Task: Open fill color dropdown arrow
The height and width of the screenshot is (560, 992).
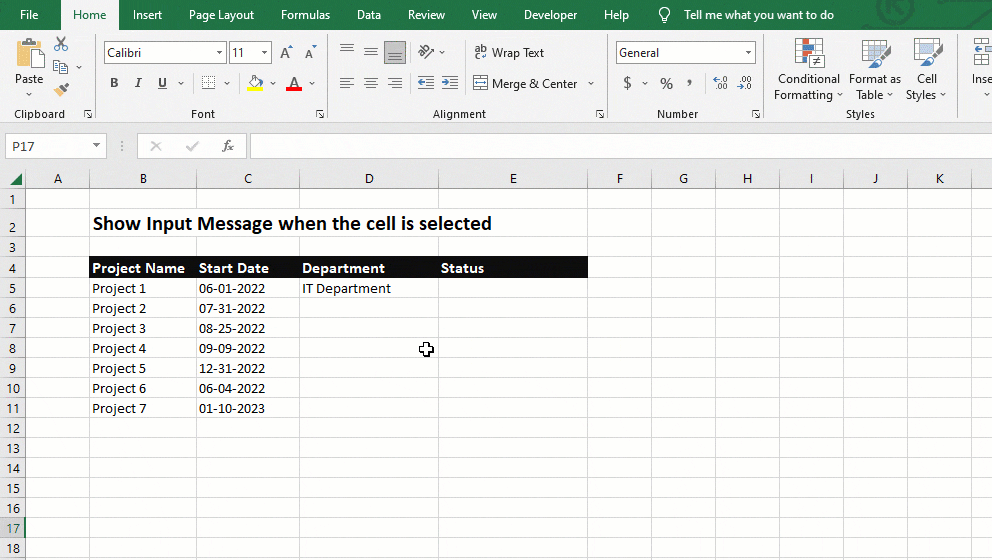Action: 273,83
